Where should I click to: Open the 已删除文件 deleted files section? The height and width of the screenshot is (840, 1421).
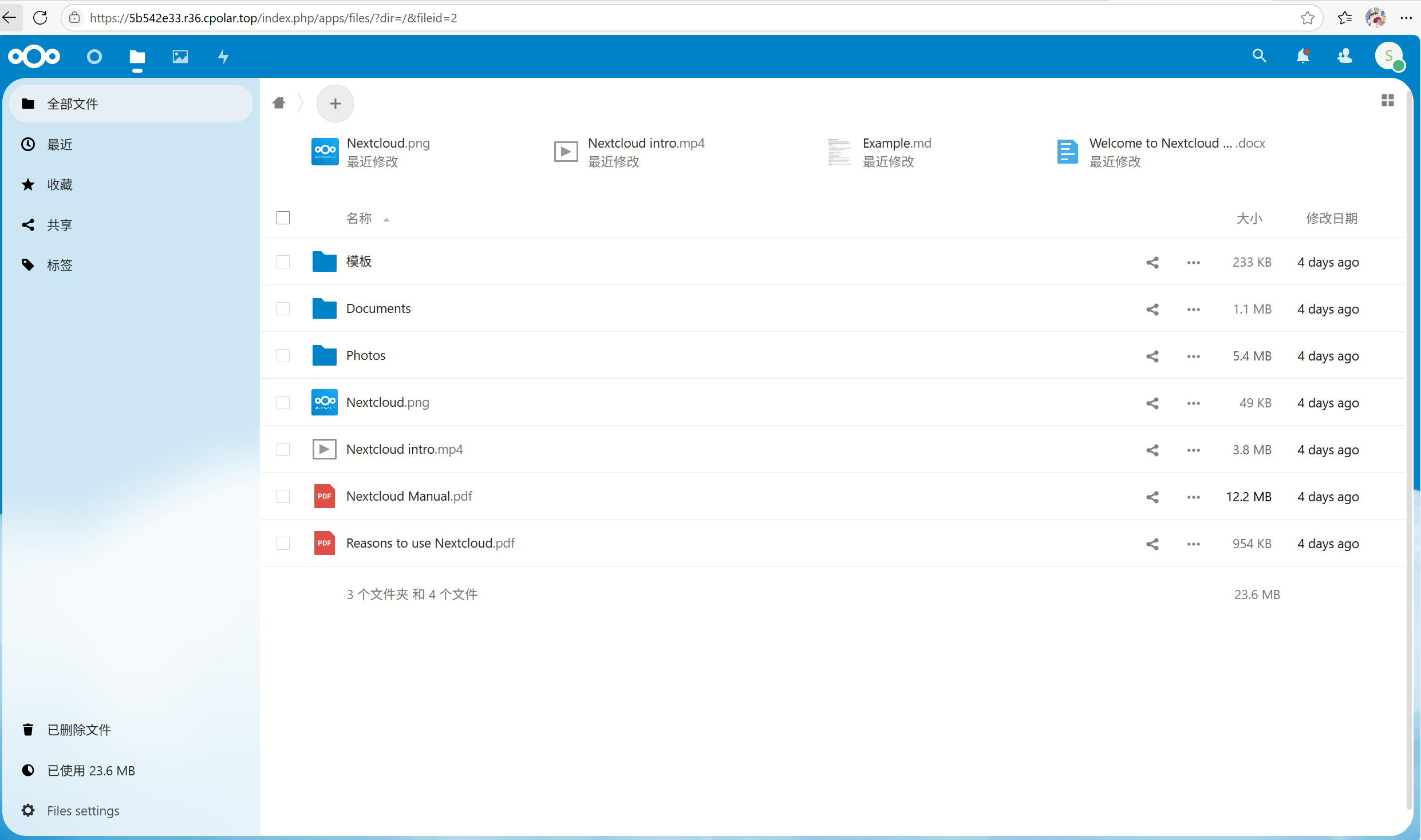pyautogui.click(x=79, y=730)
